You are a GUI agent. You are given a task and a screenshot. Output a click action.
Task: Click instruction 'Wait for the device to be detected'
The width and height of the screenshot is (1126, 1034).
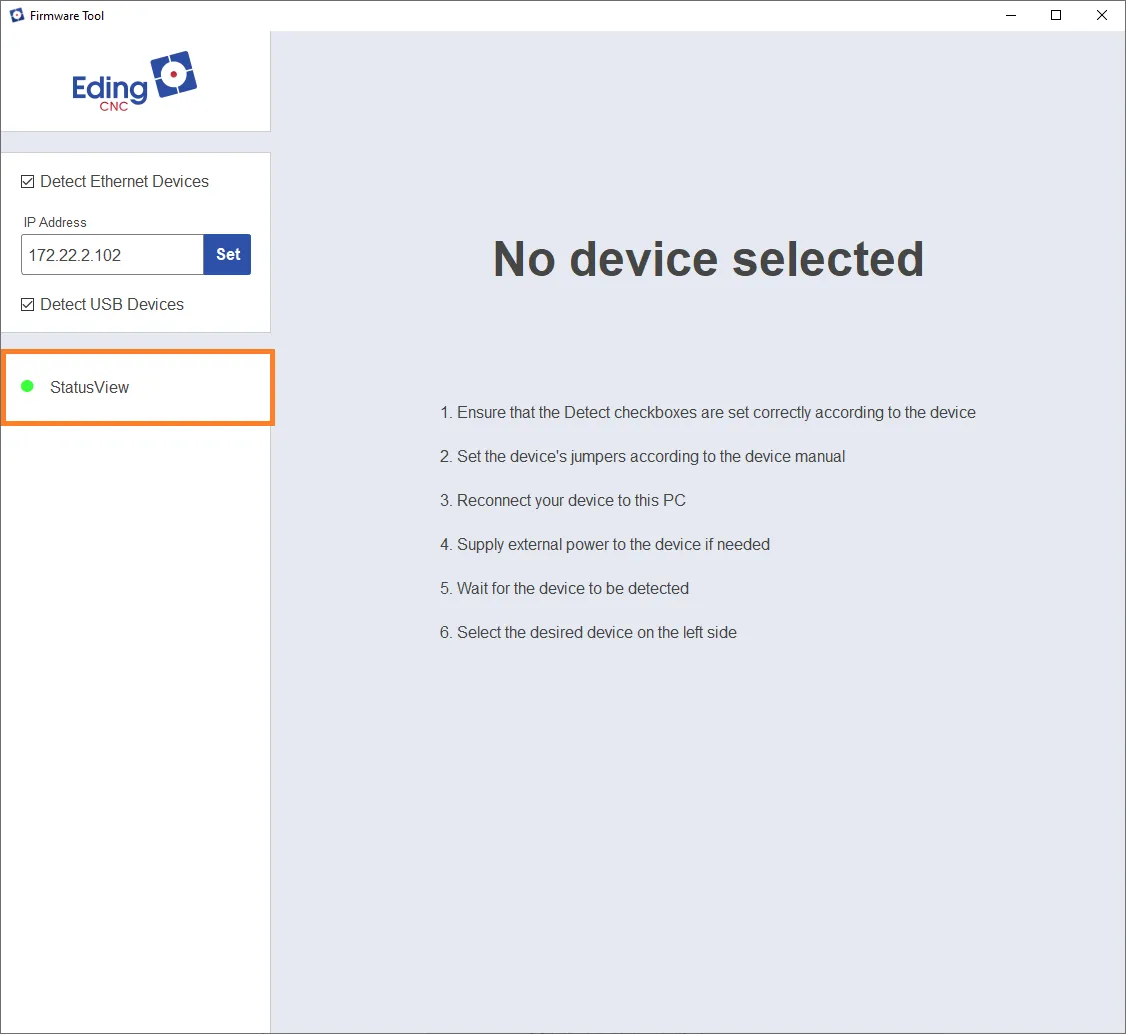pos(564,589)
